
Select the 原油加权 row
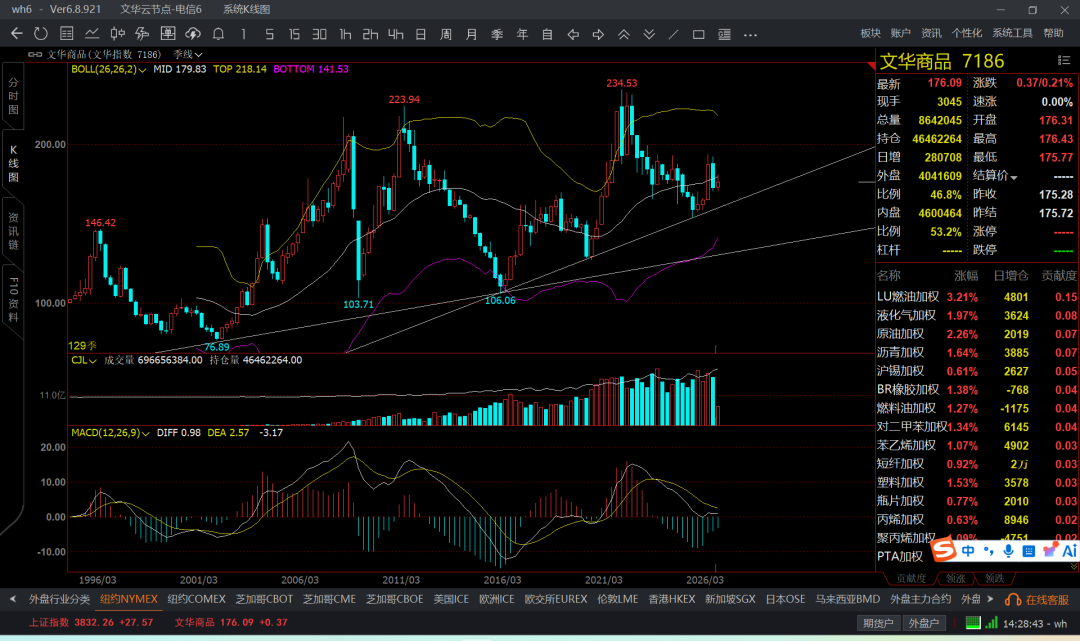coord(977,334)
